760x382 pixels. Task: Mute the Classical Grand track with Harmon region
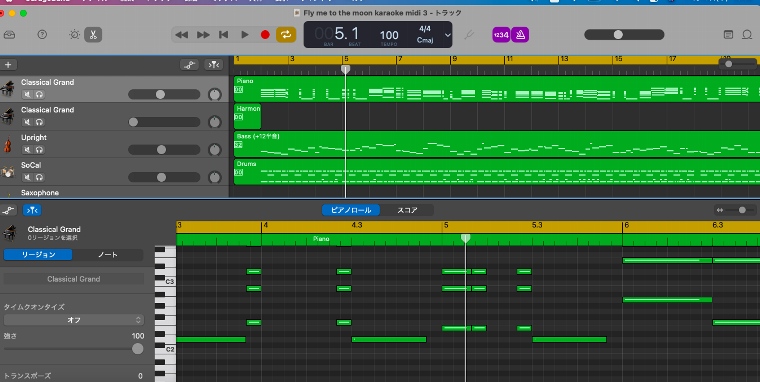pos(28,122)
